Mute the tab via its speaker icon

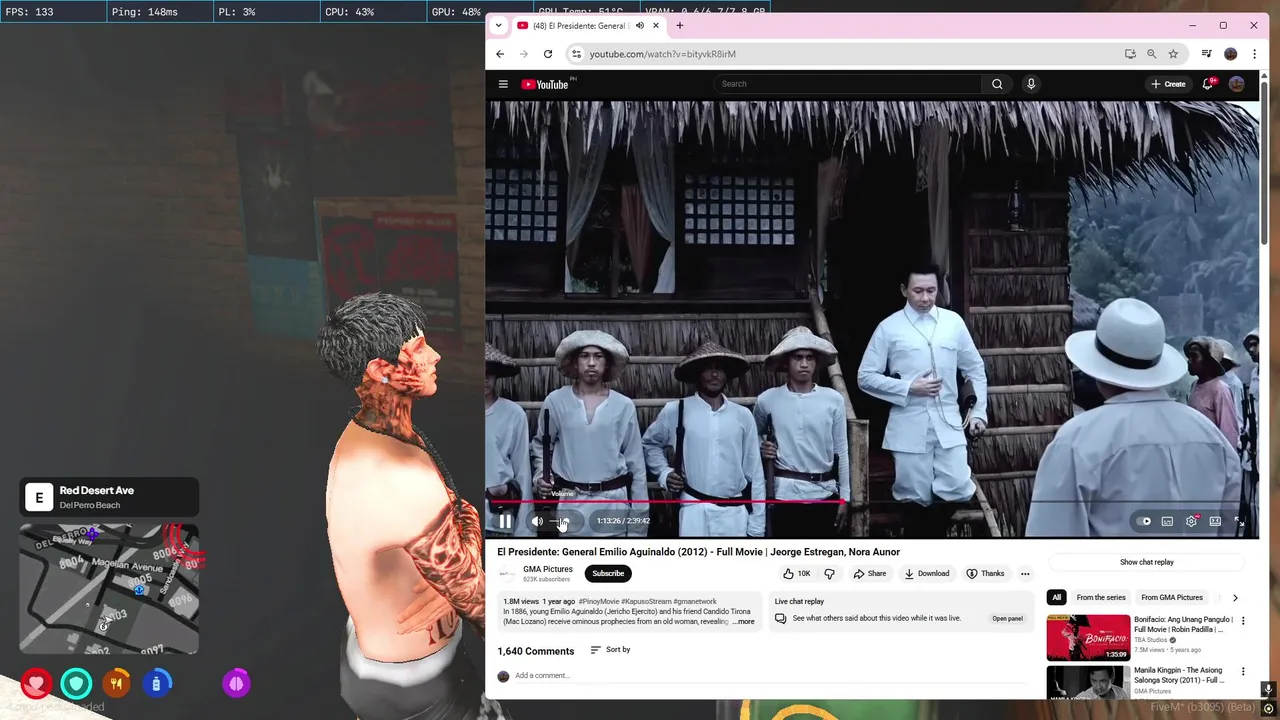click(x=639, y=26)
